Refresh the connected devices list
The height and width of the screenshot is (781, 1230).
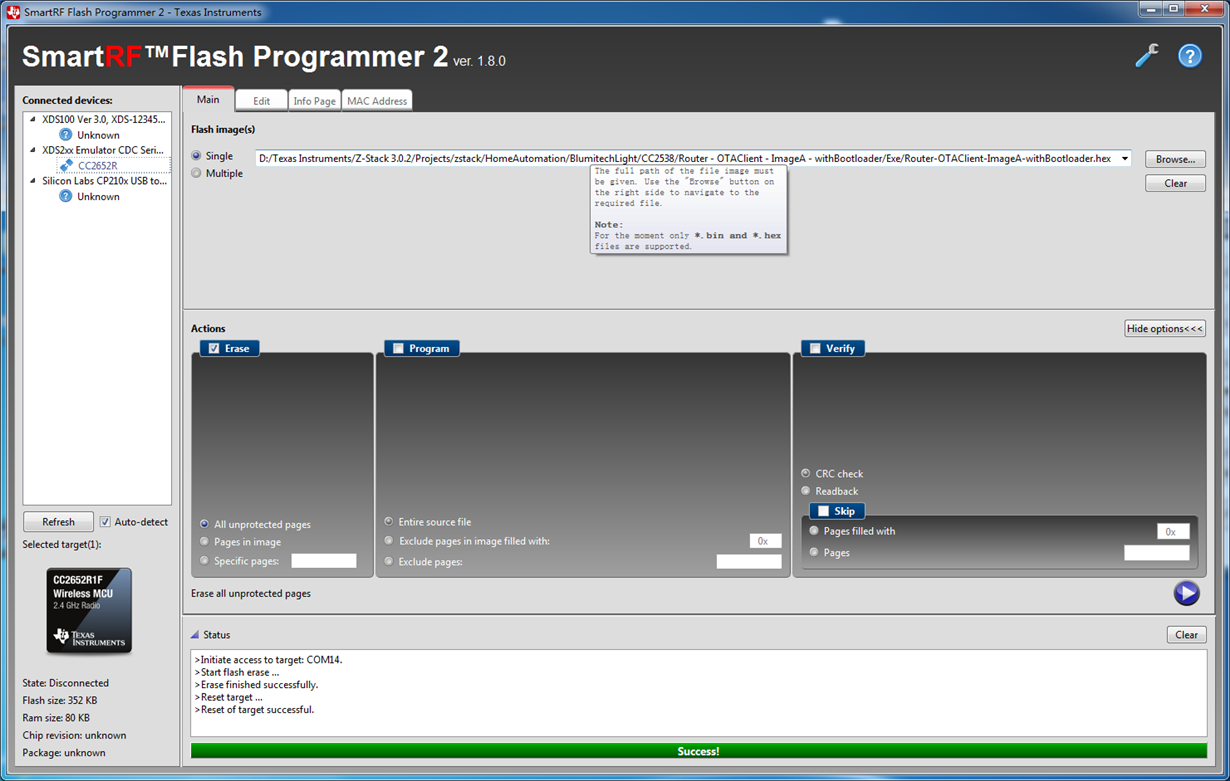(58, 522)
